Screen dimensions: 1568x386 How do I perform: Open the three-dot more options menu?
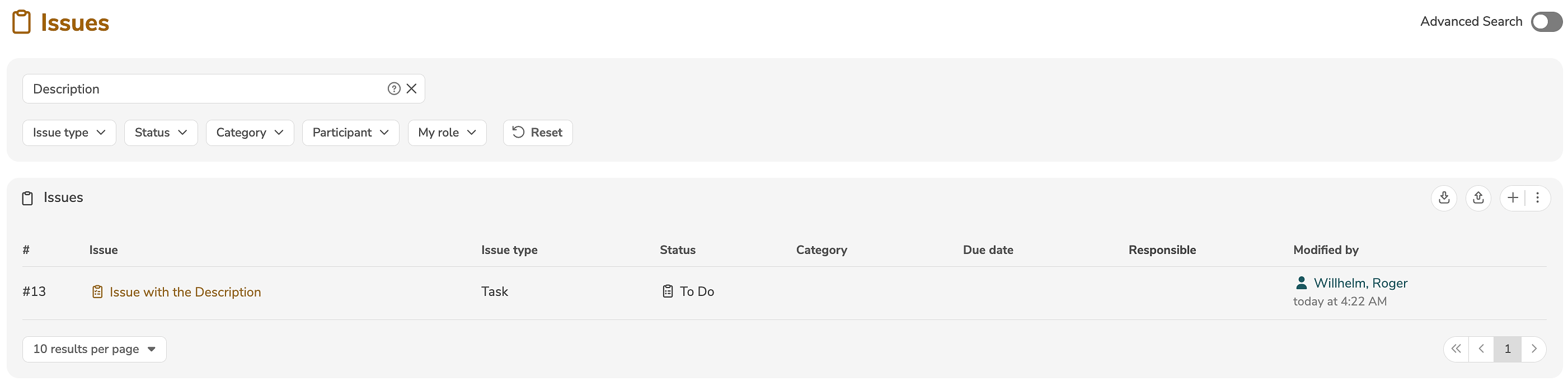(1538, 198)
